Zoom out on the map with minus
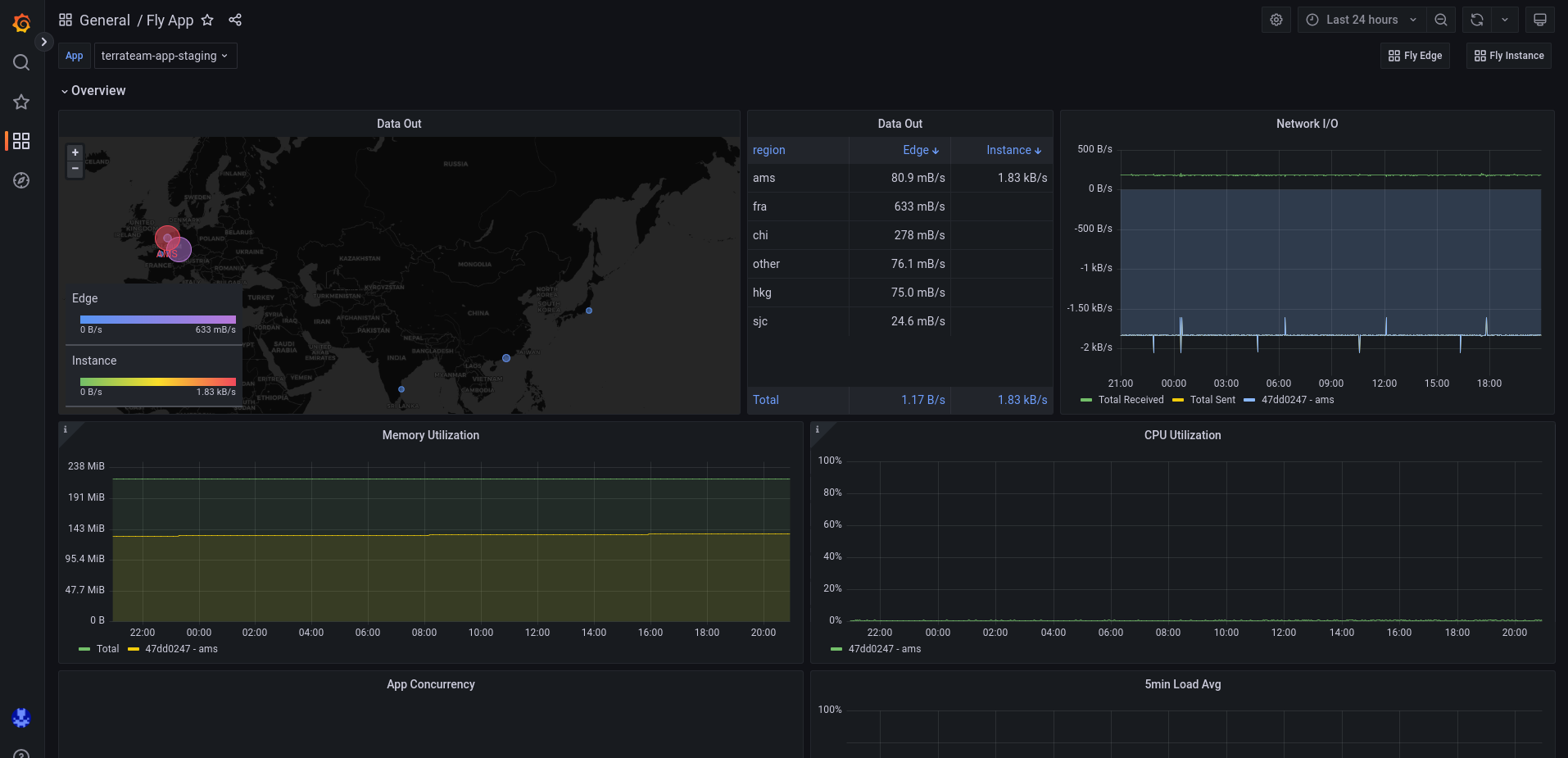The width and height of the screenshot is (1568, 758). pos(75,169)
